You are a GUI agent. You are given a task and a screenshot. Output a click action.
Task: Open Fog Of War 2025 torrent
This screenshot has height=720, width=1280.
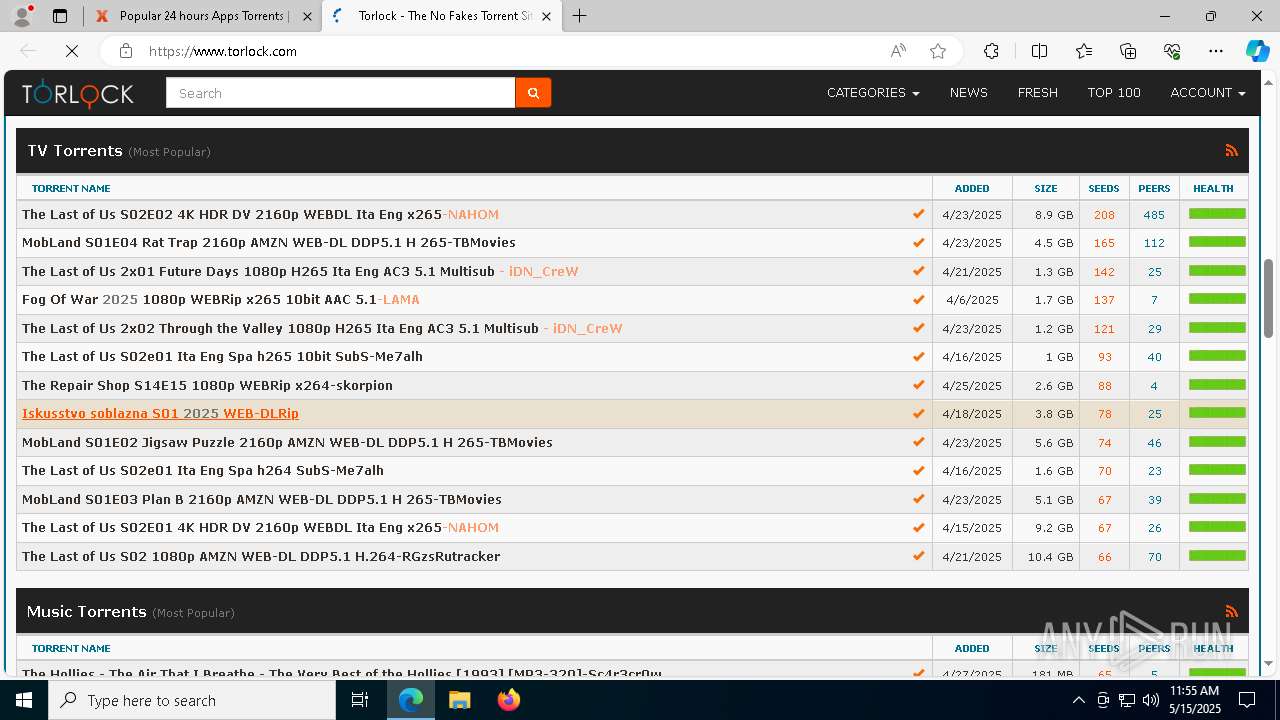pyautogui.click(x=221, y=299)
